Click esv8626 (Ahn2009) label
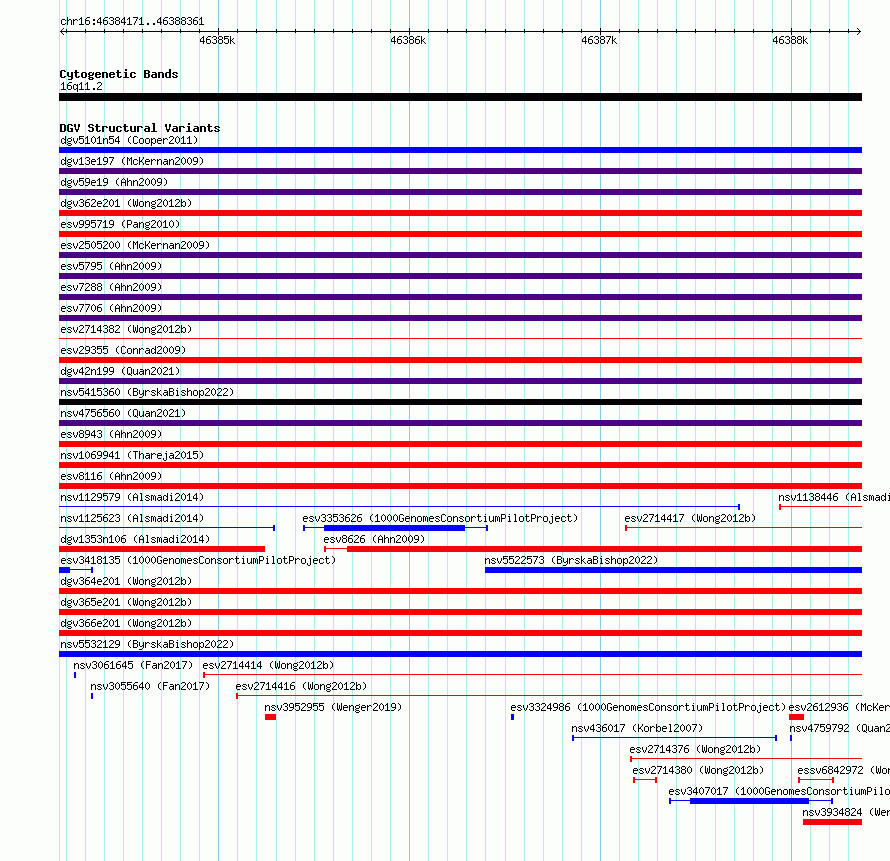The height and width of the screenshot is (861, 890). (374, 539)
